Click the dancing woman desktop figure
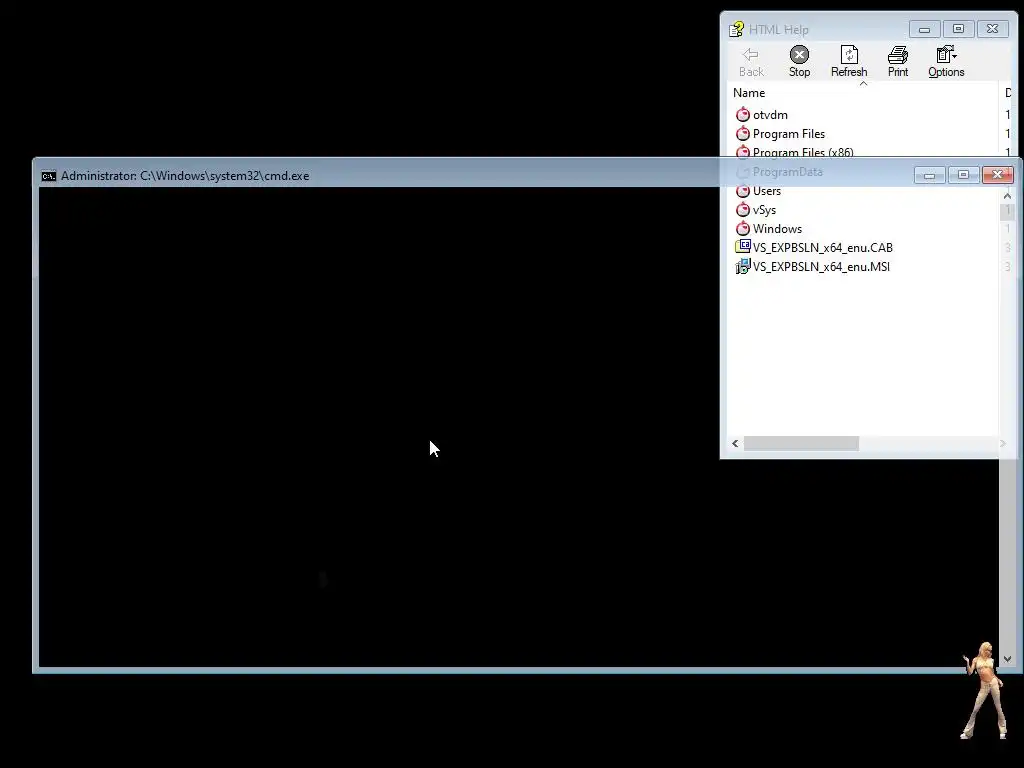Image resolution: width=1024 pixels, height=768 pixels. point(985,691)
